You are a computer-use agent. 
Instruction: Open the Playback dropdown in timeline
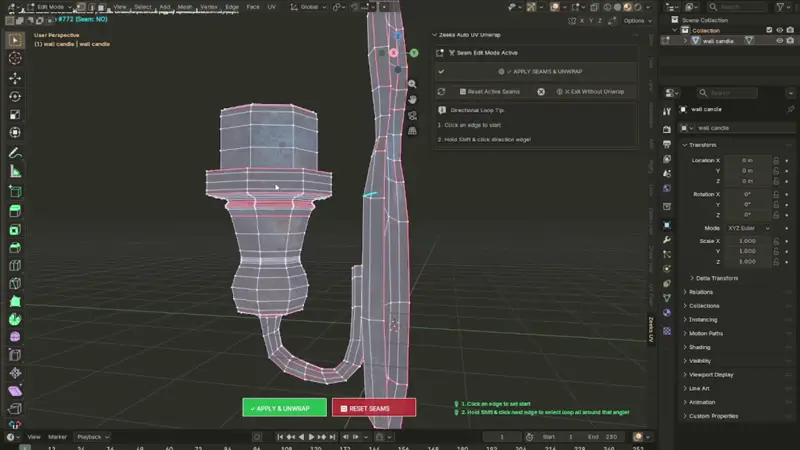(x=93, y=437)
